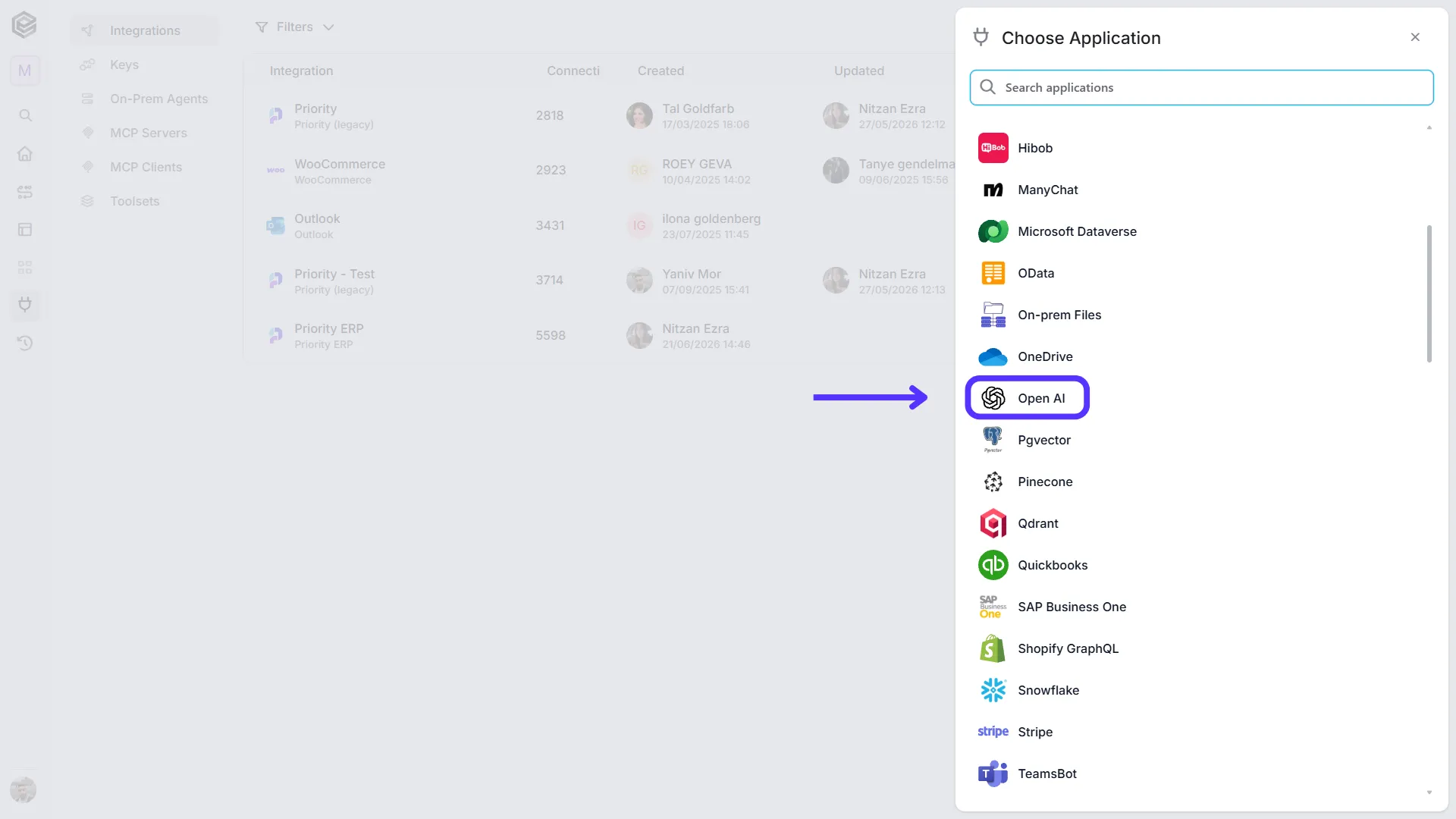Select the TeamsBot icon
This screenshot has width=1456, height=819.
(x=993, y=773)
